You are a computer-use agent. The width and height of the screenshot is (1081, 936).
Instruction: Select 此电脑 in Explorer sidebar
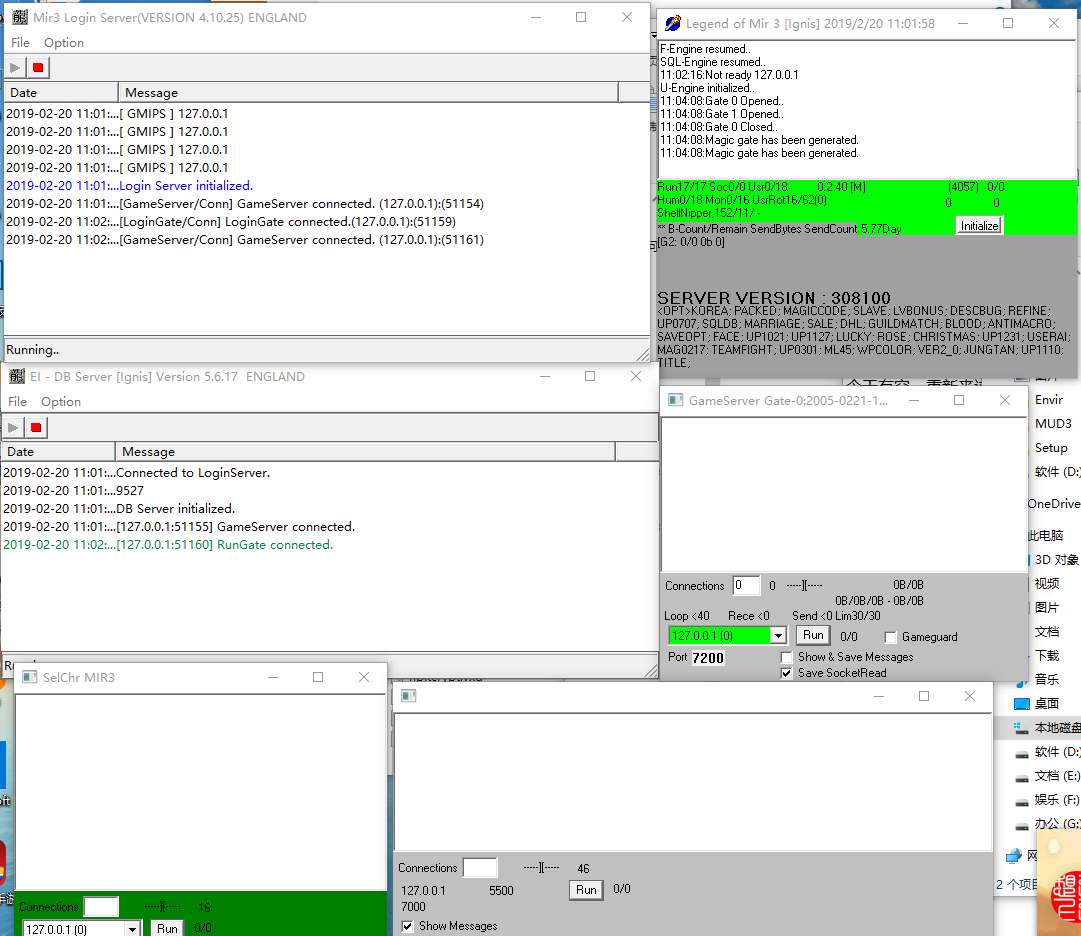pyautogui.click(x=1045, y=536)
